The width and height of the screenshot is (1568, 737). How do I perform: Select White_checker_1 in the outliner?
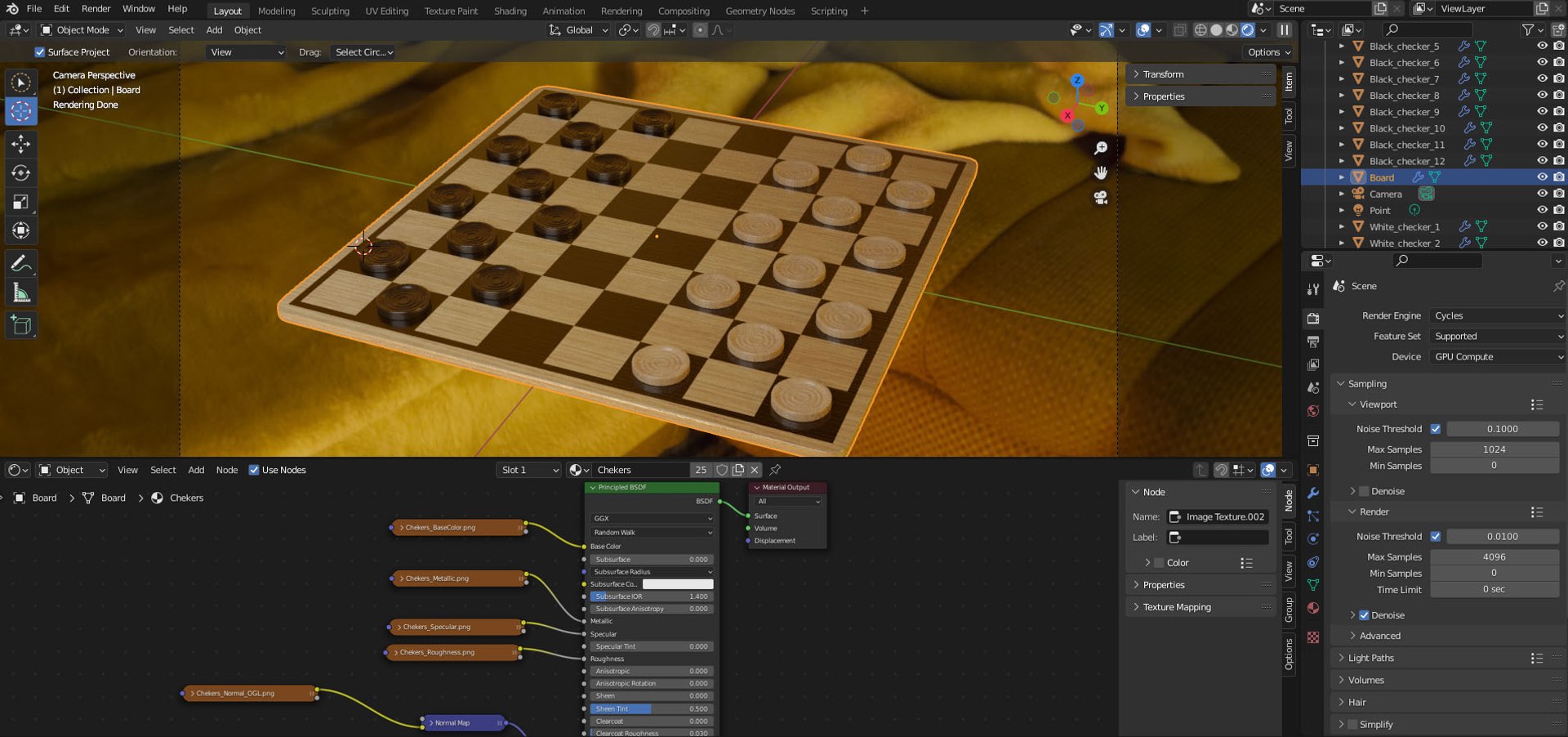tap(1404, 226)
